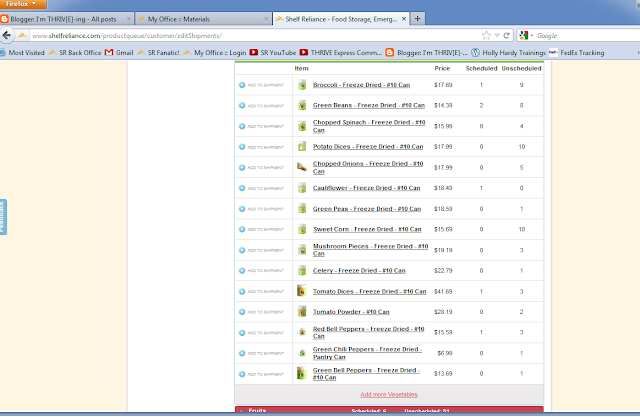Close the Blogger All posts tab

tap(129, 19)
